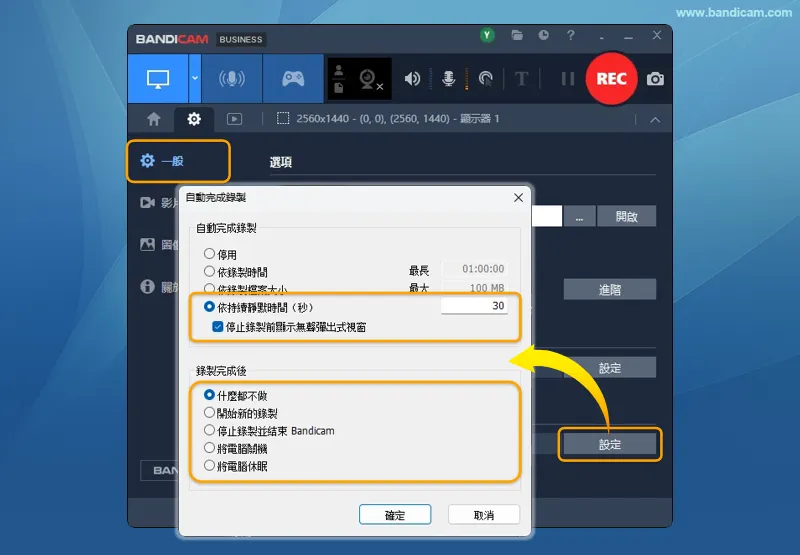
Task: Open the settings gear tab
Action: [194, 119]
